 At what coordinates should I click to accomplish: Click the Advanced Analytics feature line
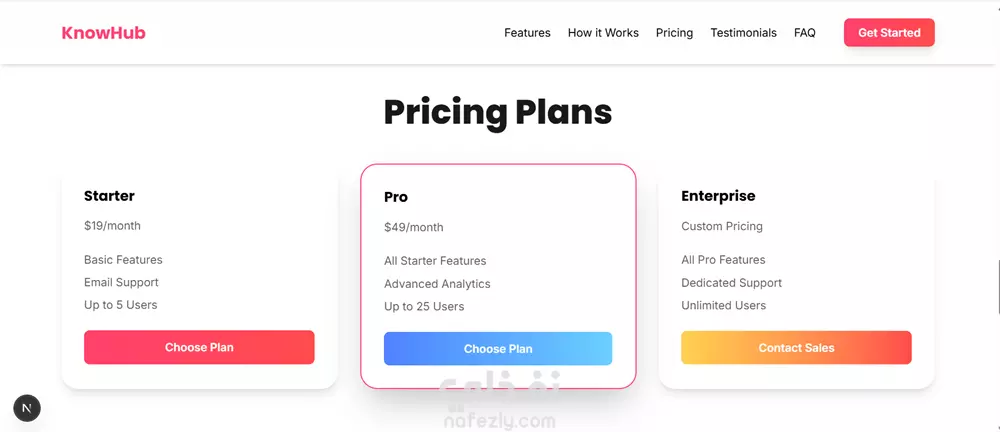pyautogui.click(x=437, y=284)
